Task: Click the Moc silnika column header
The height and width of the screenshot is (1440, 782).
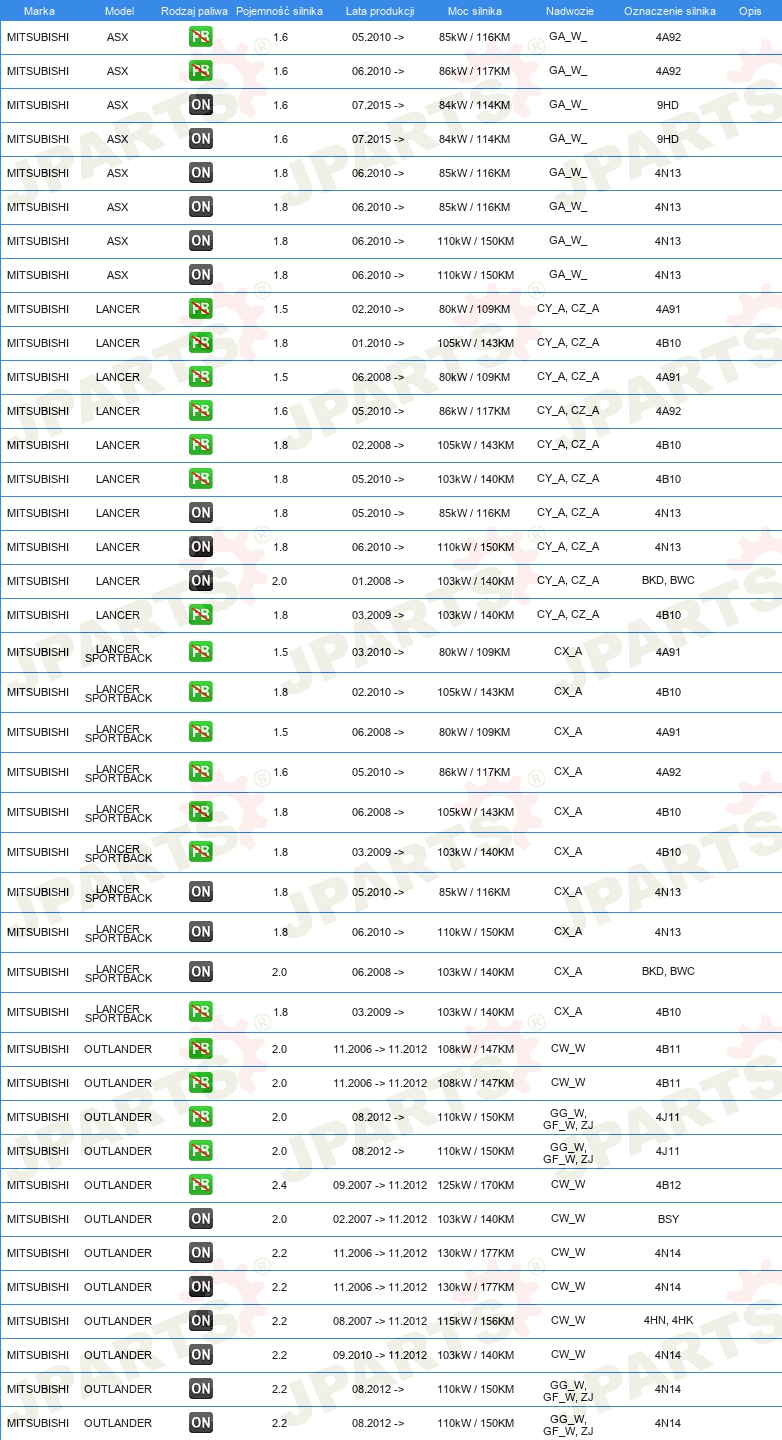Action: point(475,11)
